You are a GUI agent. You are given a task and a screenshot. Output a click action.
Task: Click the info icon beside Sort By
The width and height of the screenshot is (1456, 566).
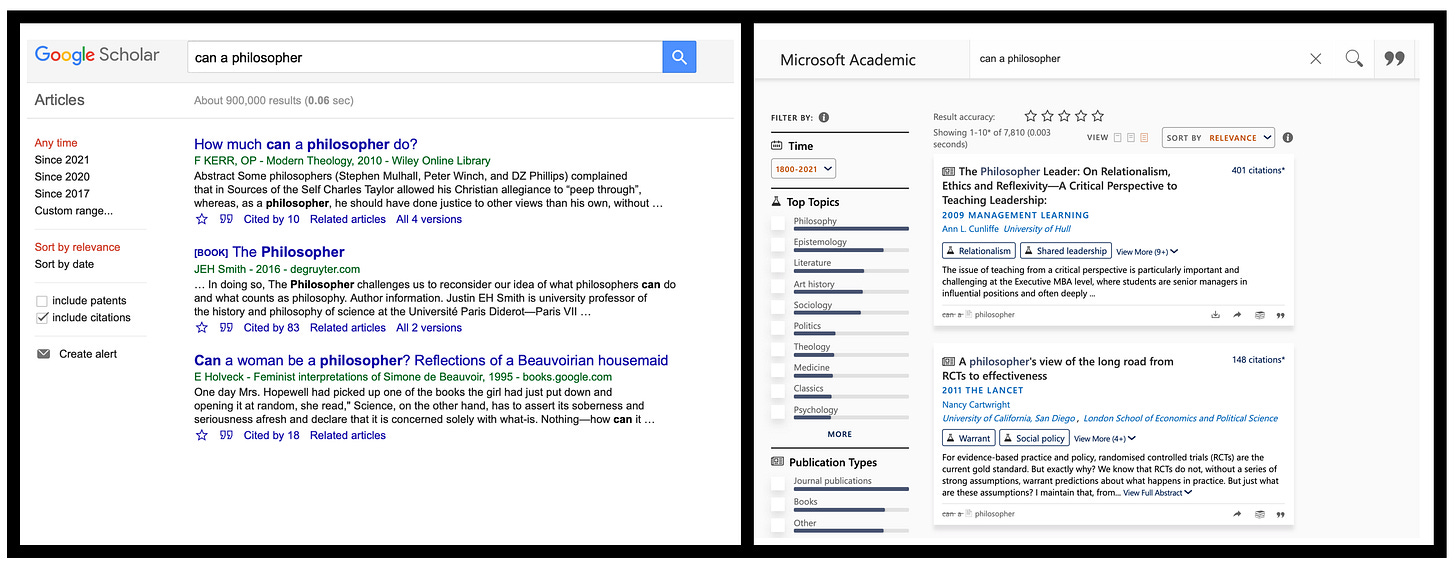(x=1288, y=138)
